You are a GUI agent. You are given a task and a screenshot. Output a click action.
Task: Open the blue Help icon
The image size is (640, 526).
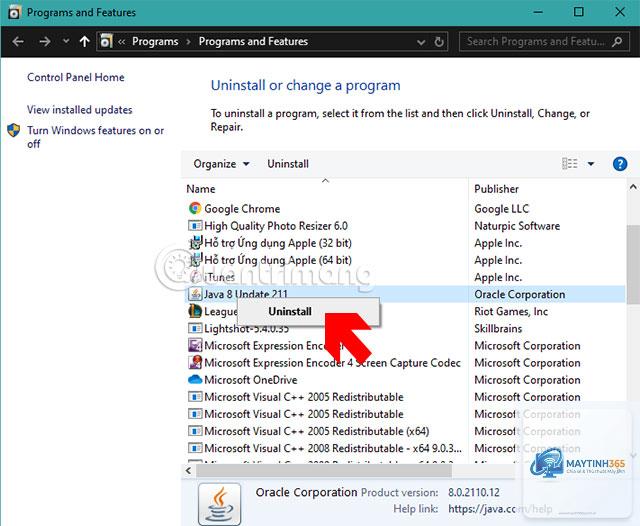[x=620, y=164]
